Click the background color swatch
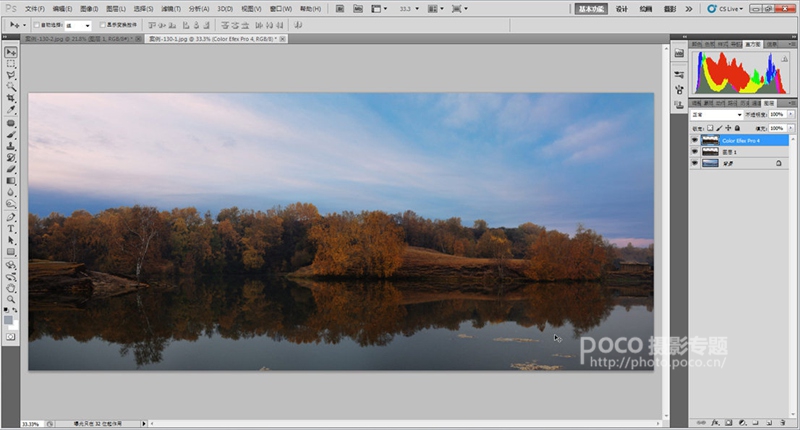The width and height of the screenshot is (800, 430). pos(15,325)
